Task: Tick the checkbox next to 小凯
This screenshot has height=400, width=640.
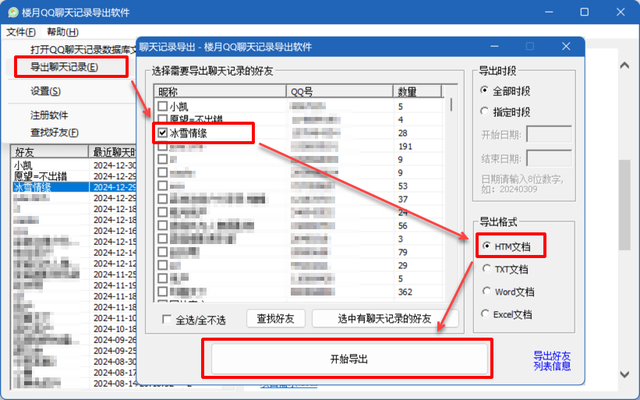Action: (162, 106)
